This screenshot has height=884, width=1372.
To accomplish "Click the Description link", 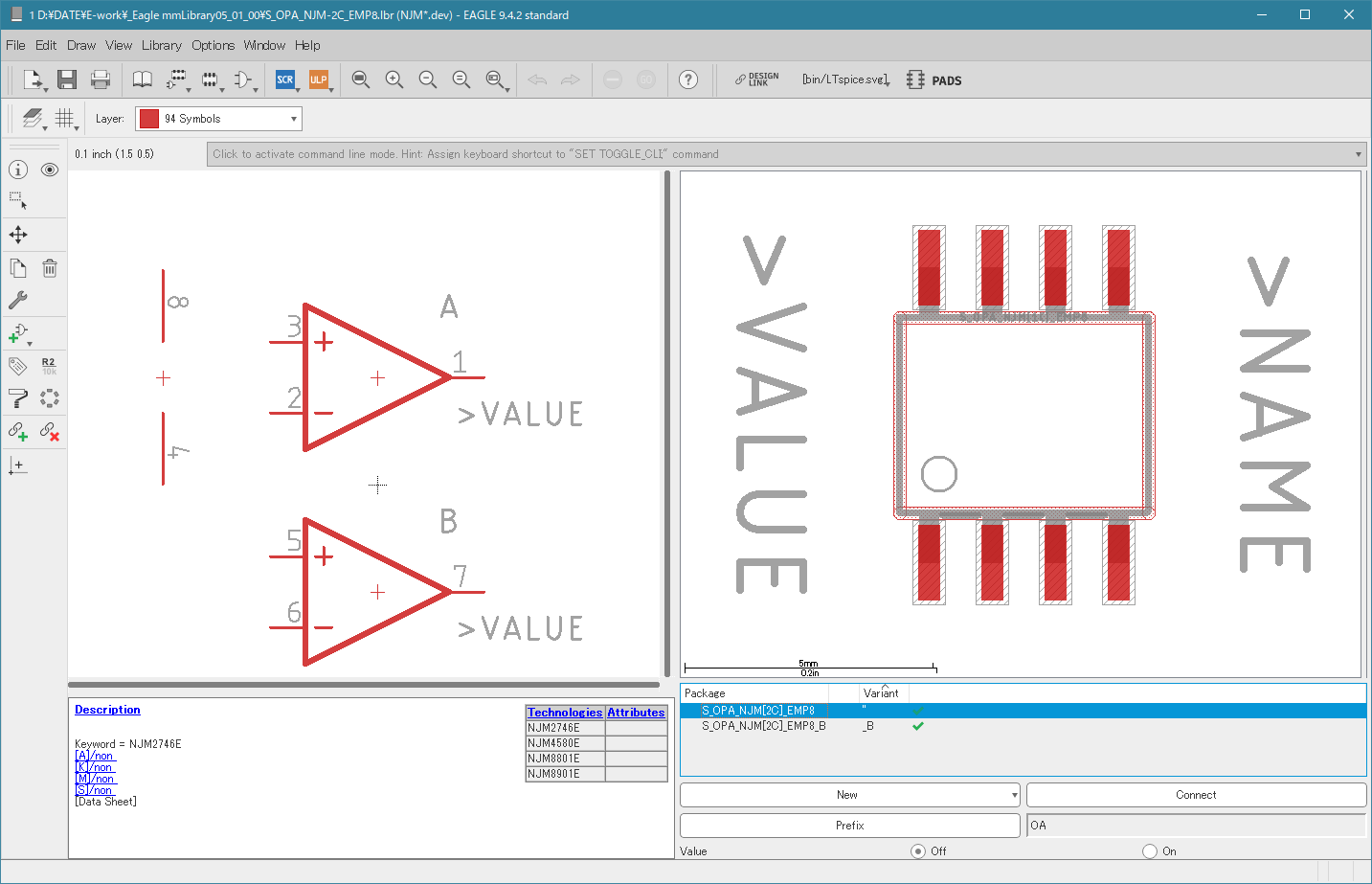I will click(x=107, y=710).
